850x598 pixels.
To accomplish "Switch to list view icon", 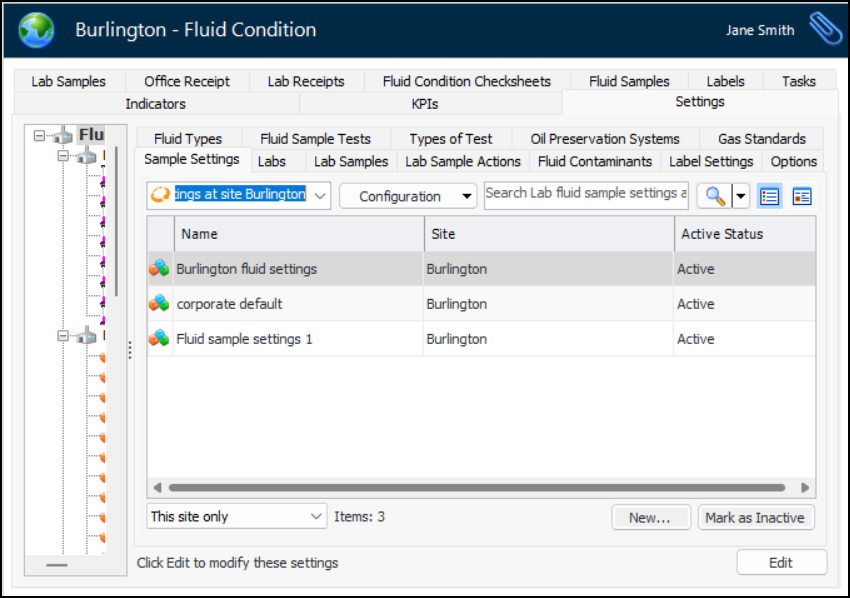I will click(769, 196).
